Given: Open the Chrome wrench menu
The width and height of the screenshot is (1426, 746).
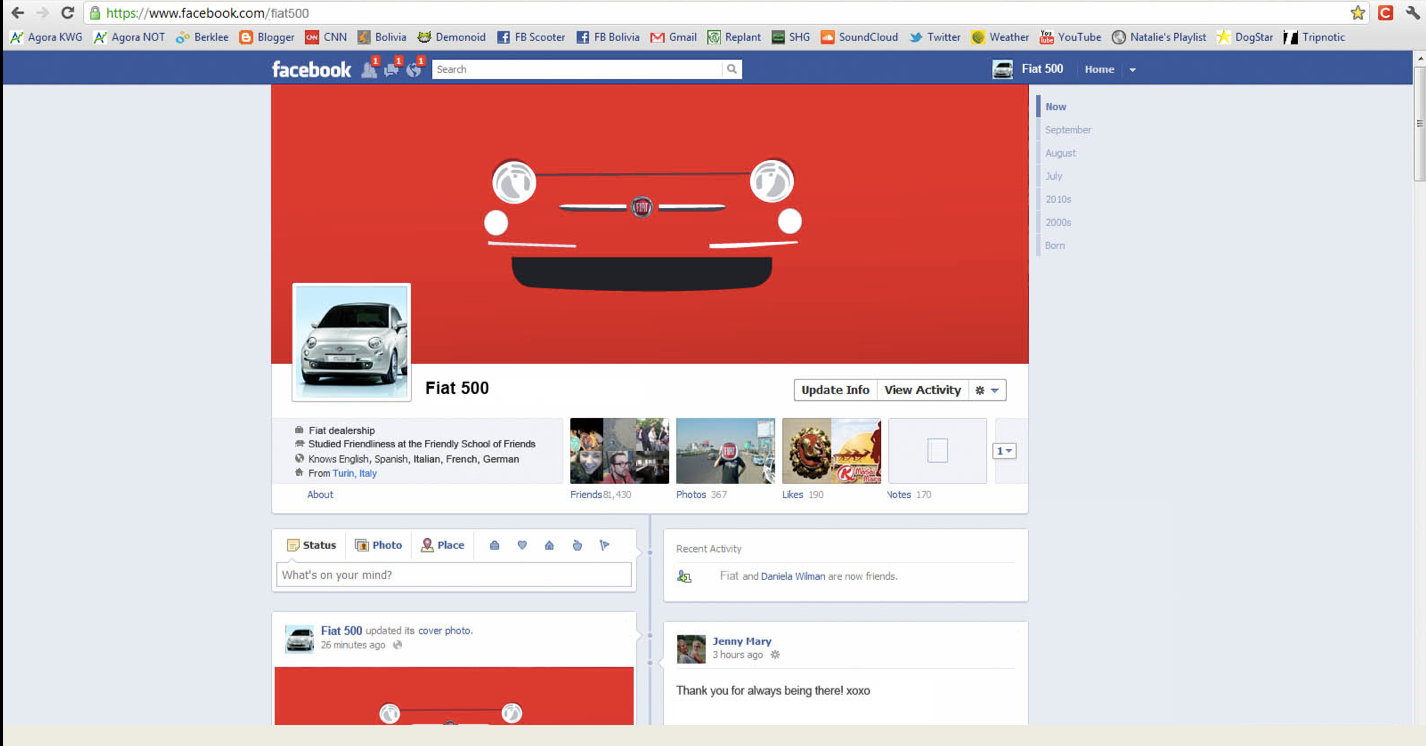Looking at the screenshot, I should pyautogui.click(x=1412, y=13).
